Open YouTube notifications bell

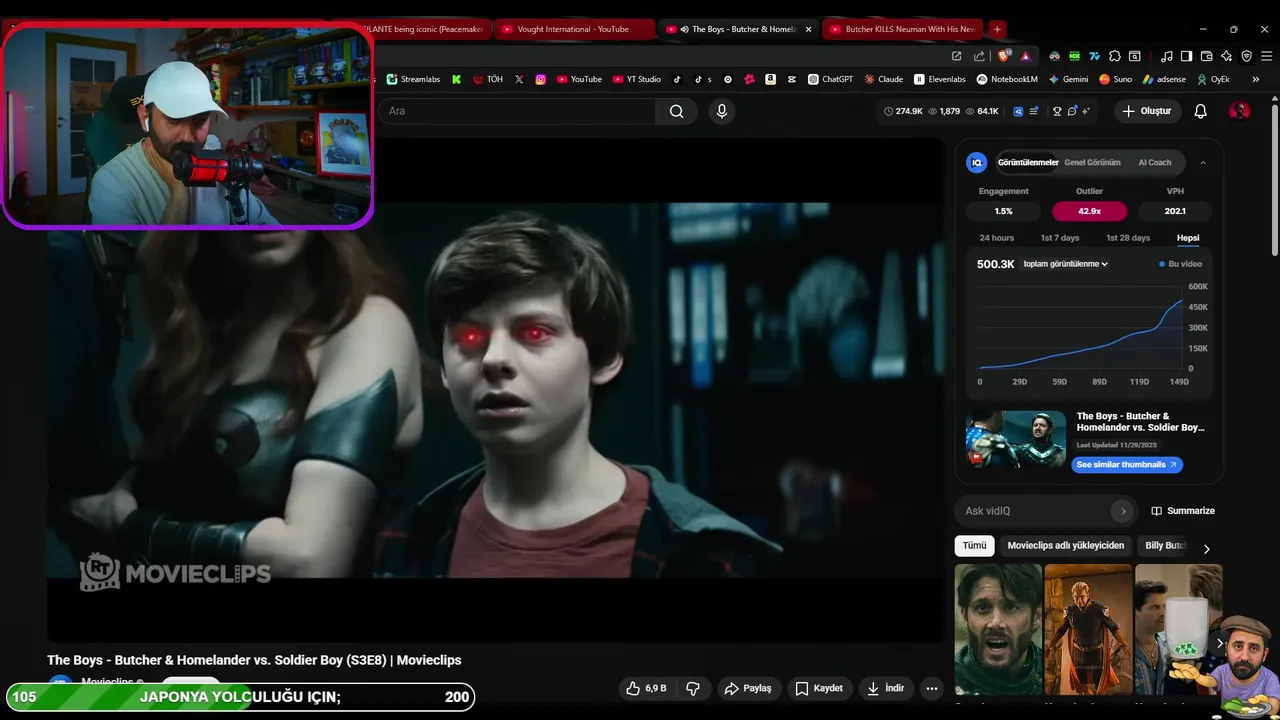1200,111
